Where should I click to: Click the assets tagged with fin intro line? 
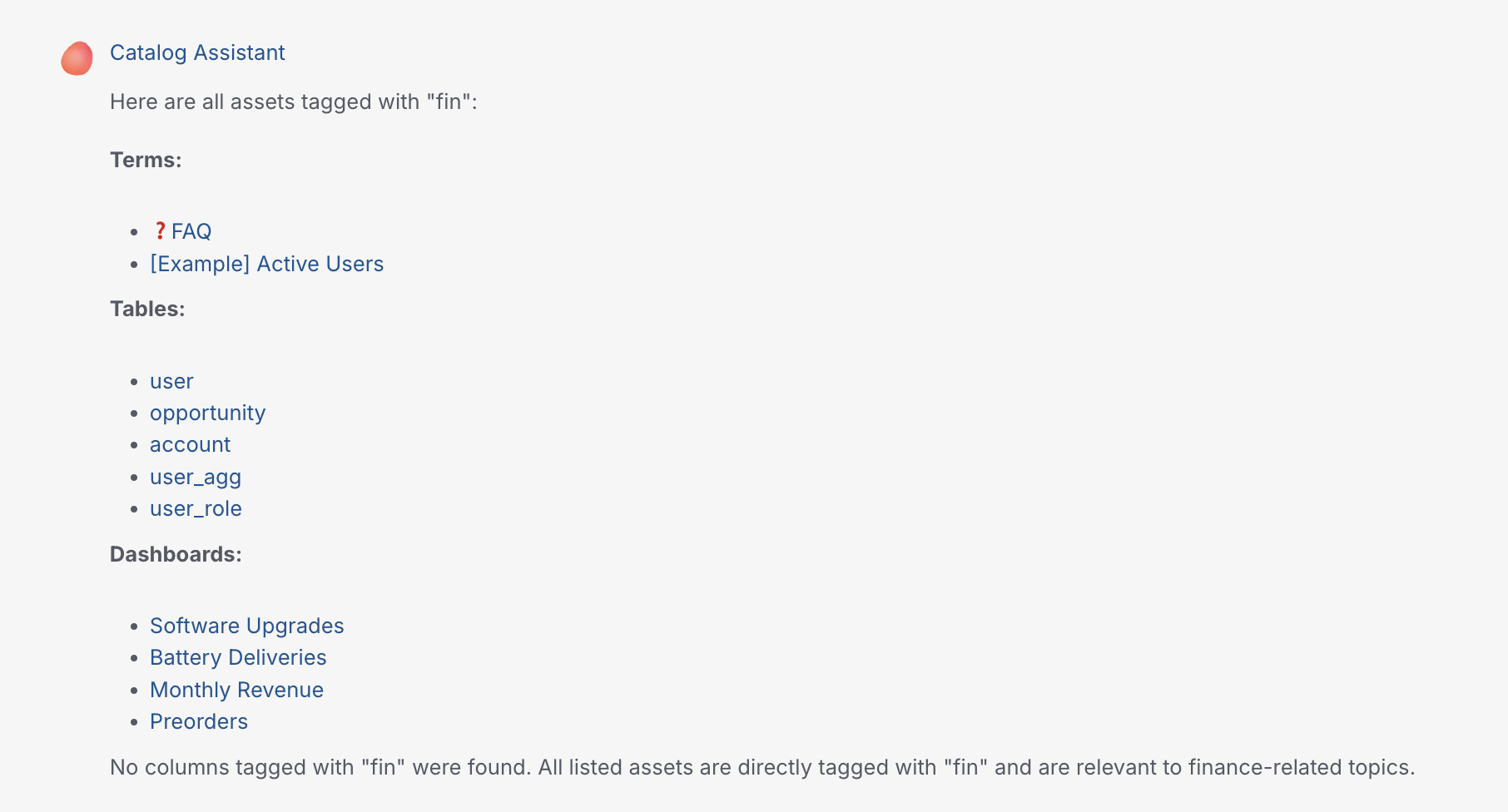pyautogui.click(x=294, y=101)
